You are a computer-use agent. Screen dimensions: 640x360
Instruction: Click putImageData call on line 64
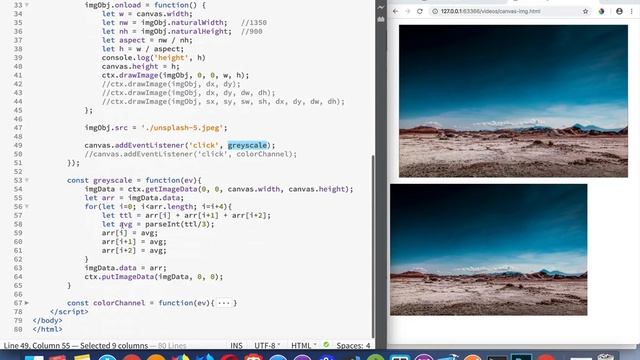point(154,276)
